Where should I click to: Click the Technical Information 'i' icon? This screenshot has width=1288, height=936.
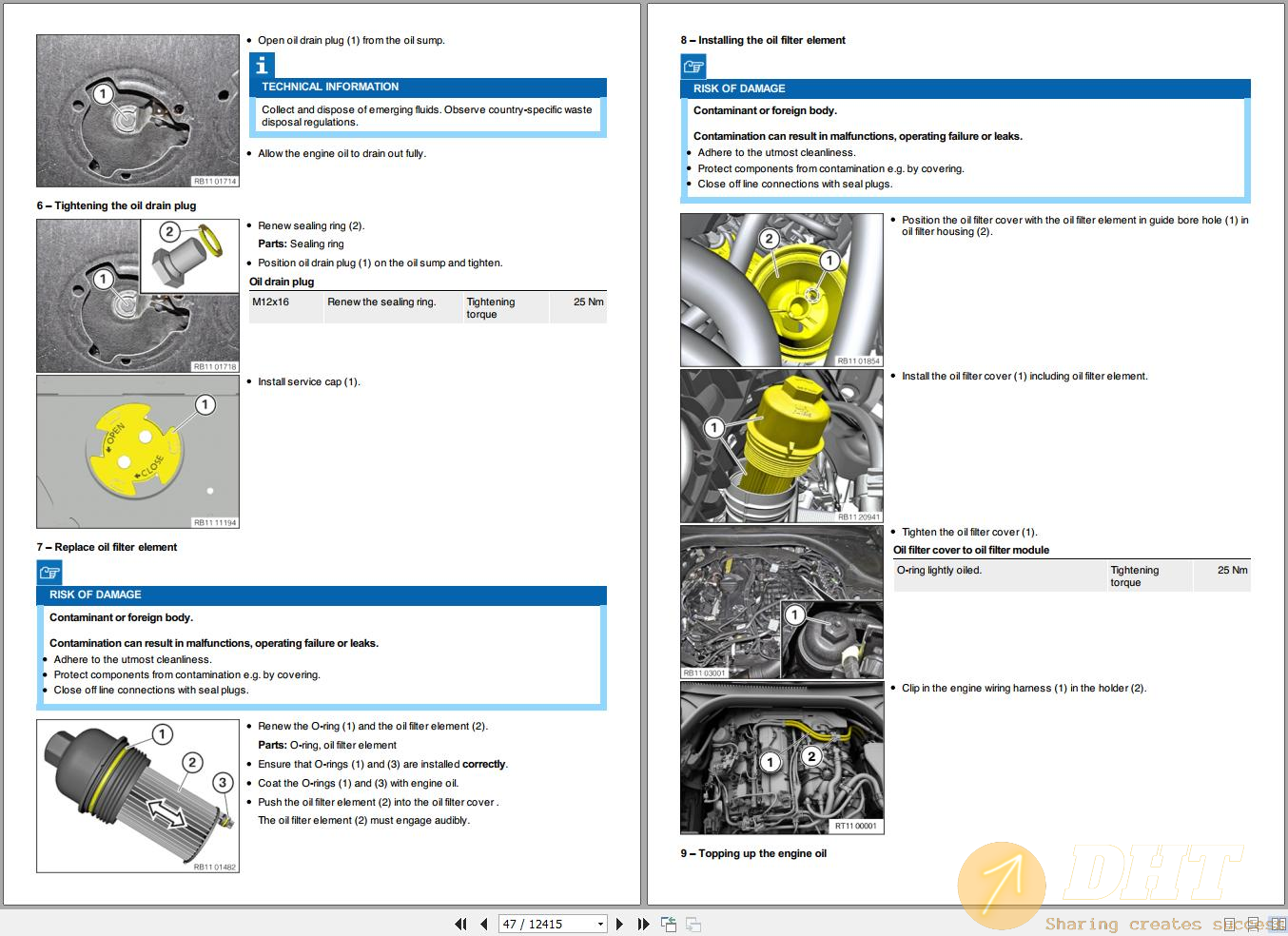click(x=262, y=66)
